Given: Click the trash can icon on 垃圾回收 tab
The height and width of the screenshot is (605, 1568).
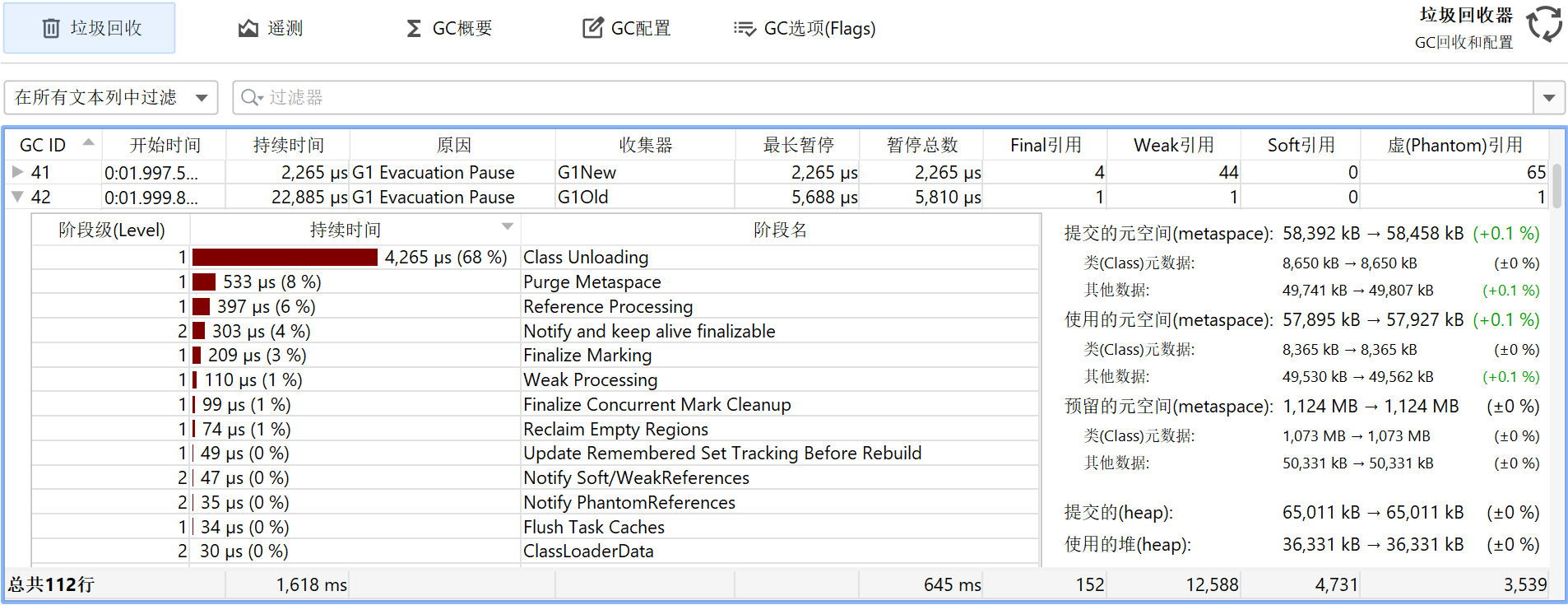Looking at the screenshot, I should 51,29.
